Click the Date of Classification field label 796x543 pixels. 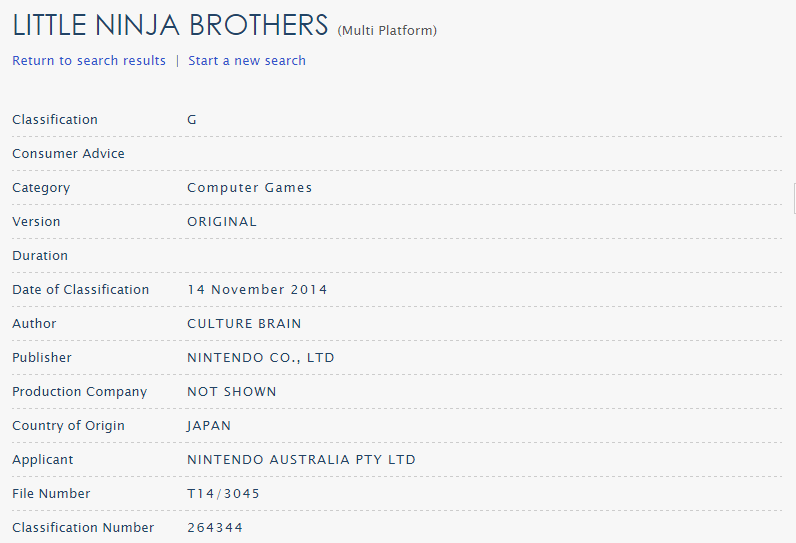tap(80, 290)
